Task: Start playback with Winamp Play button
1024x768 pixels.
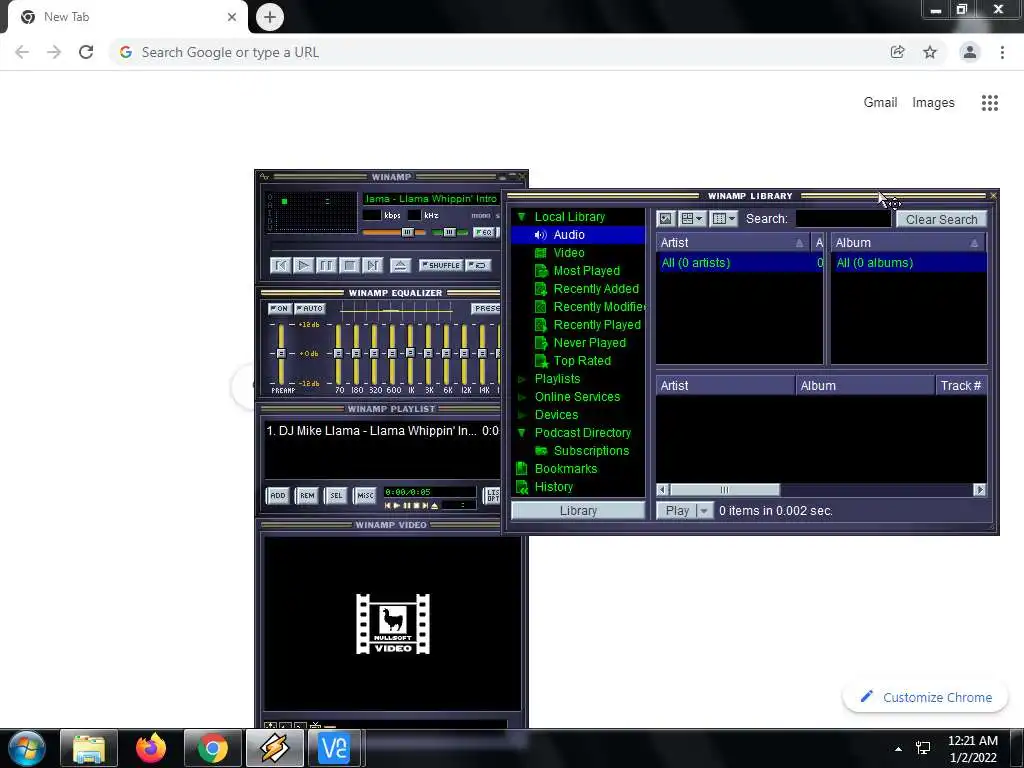Action: click(x=303, y=265)
